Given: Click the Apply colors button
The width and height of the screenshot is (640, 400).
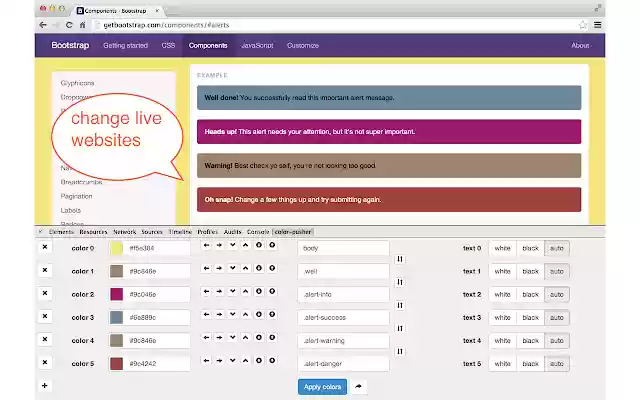Looking at the screenshot, I should click(x=322, y=387).
